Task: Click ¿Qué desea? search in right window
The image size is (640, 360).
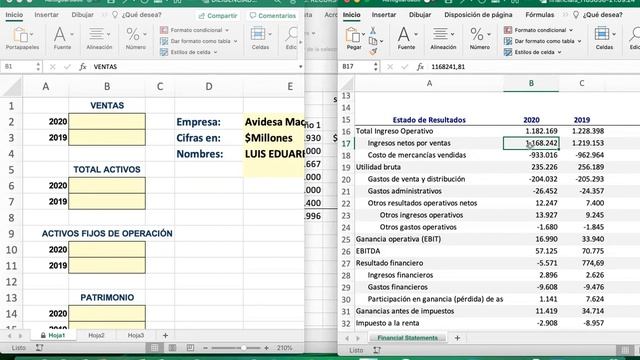Action: point(598,15)
